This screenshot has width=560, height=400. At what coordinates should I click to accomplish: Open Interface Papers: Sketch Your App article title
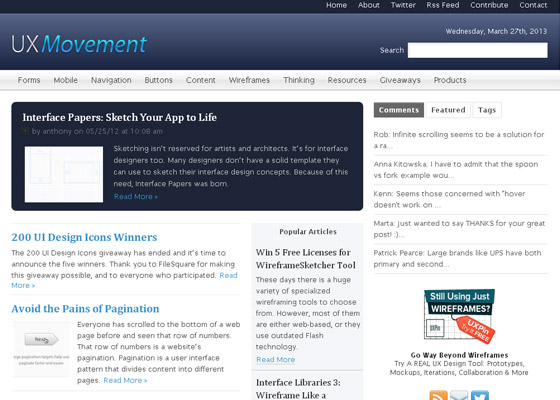[x=119, y=117]
